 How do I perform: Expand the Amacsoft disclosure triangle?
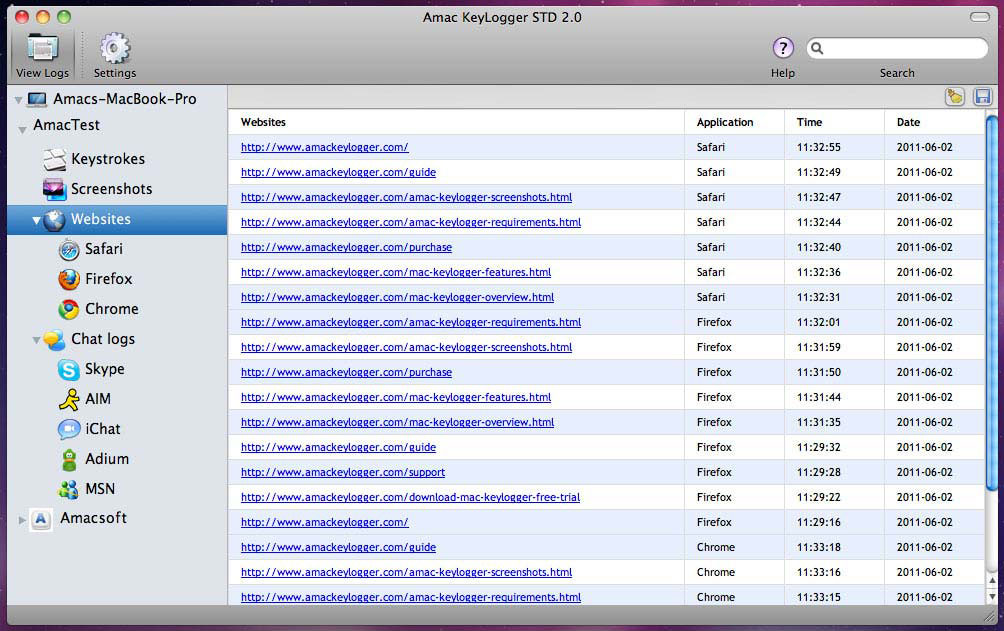click(22, 520)
